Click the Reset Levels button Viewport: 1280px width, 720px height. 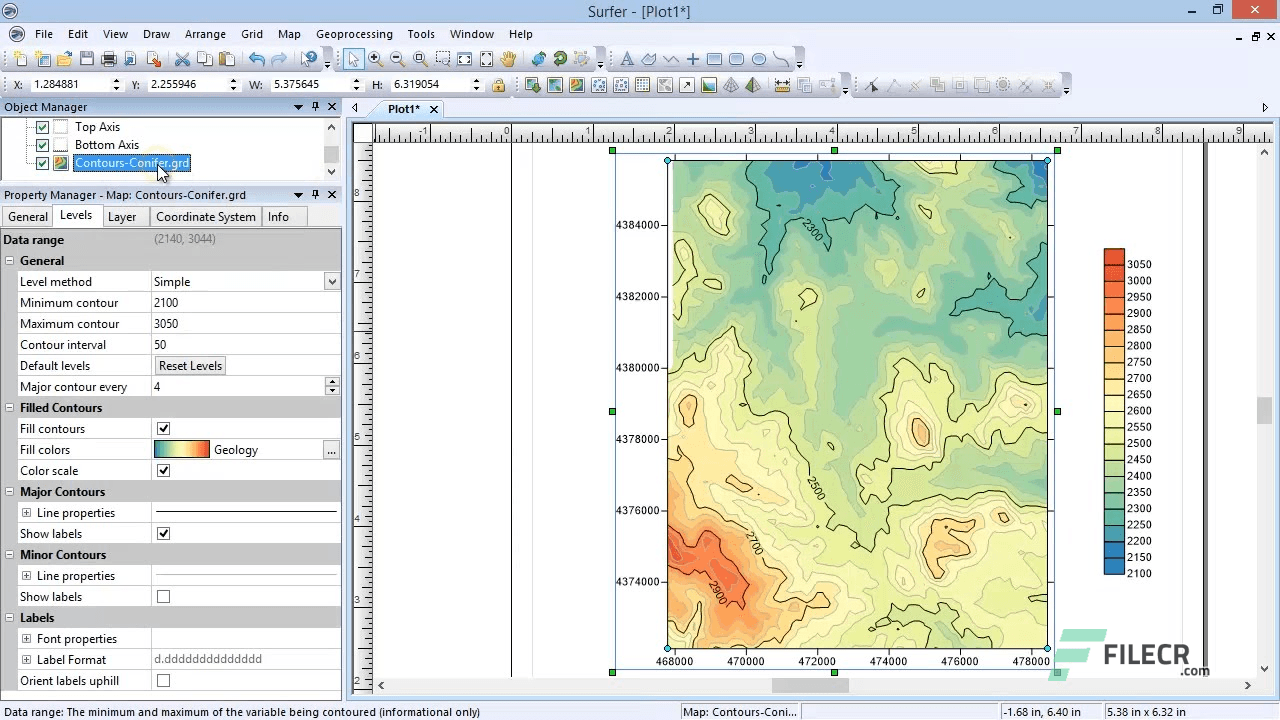190,365
